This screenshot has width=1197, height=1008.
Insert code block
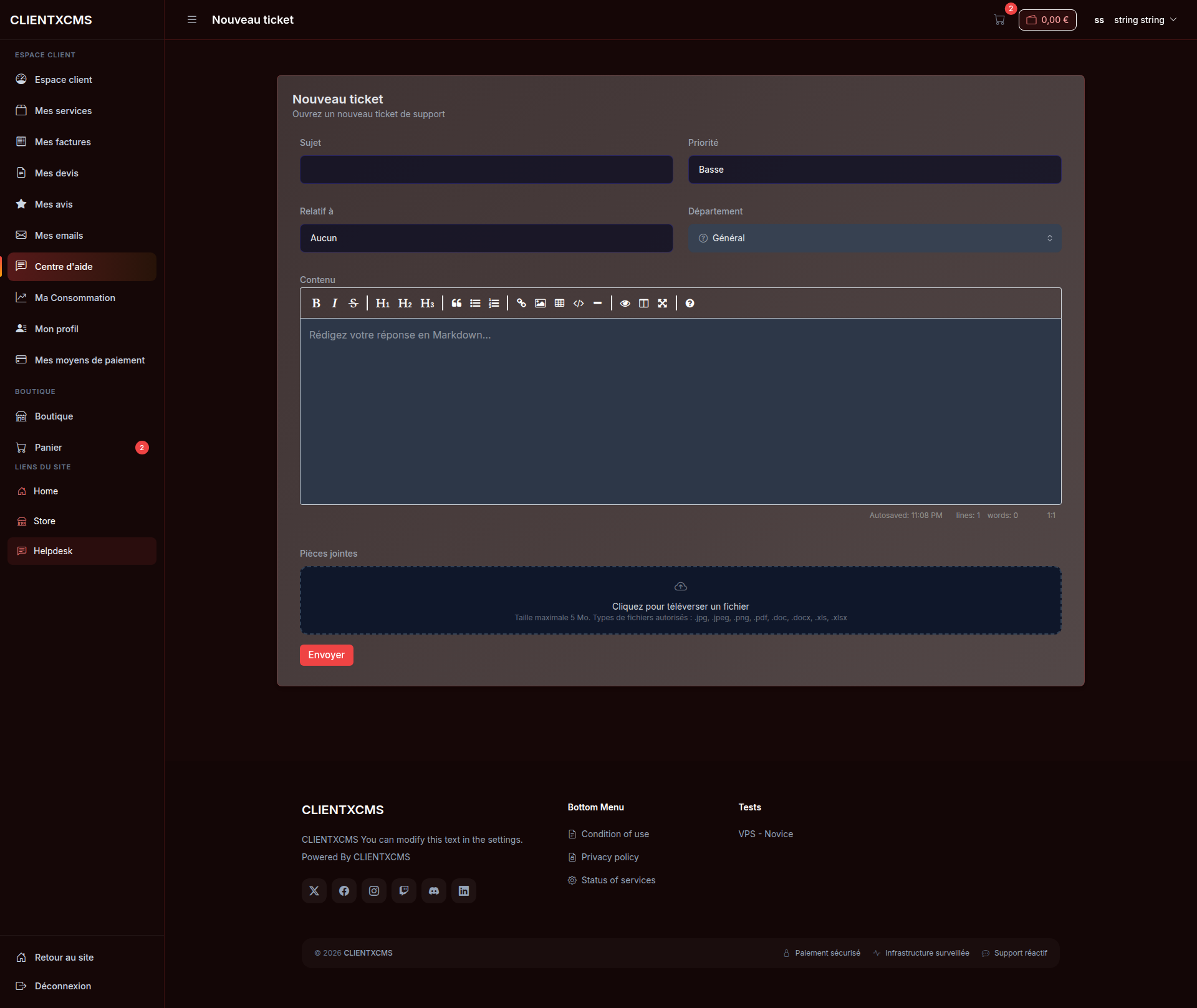click(x=579, y=304)
